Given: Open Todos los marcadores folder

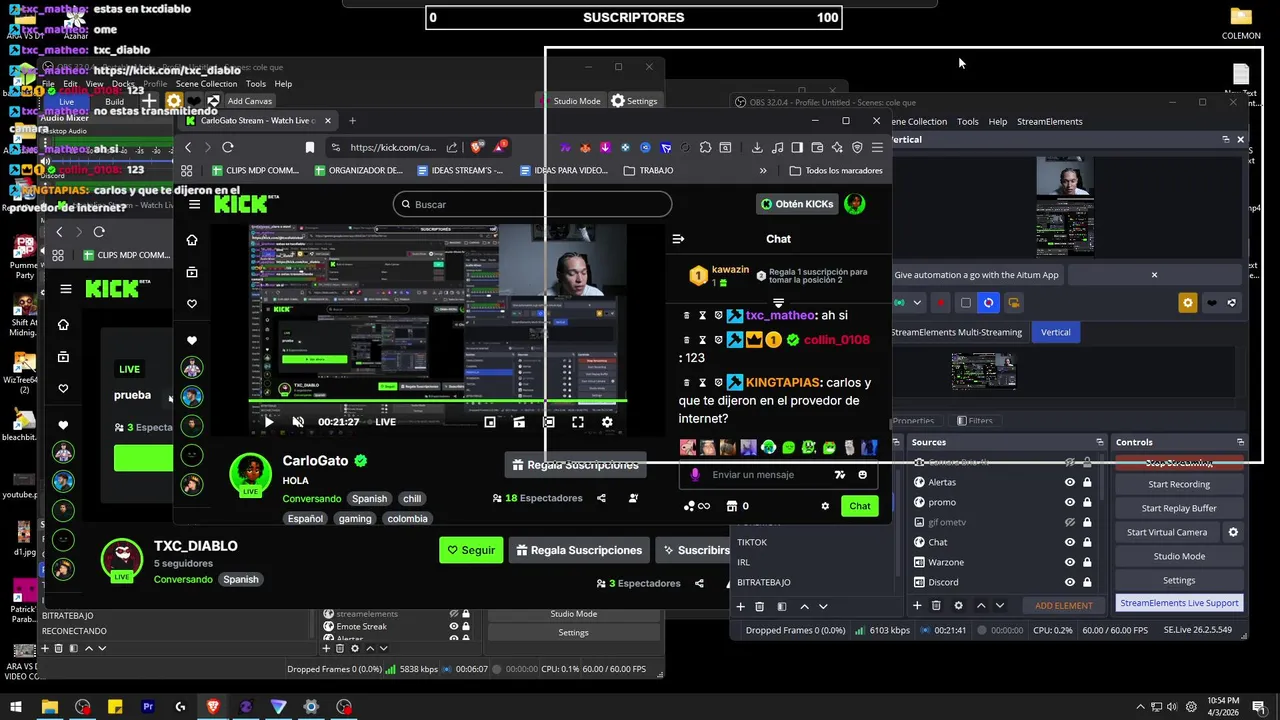Looking at the screenshot, I should coord(836,171).
